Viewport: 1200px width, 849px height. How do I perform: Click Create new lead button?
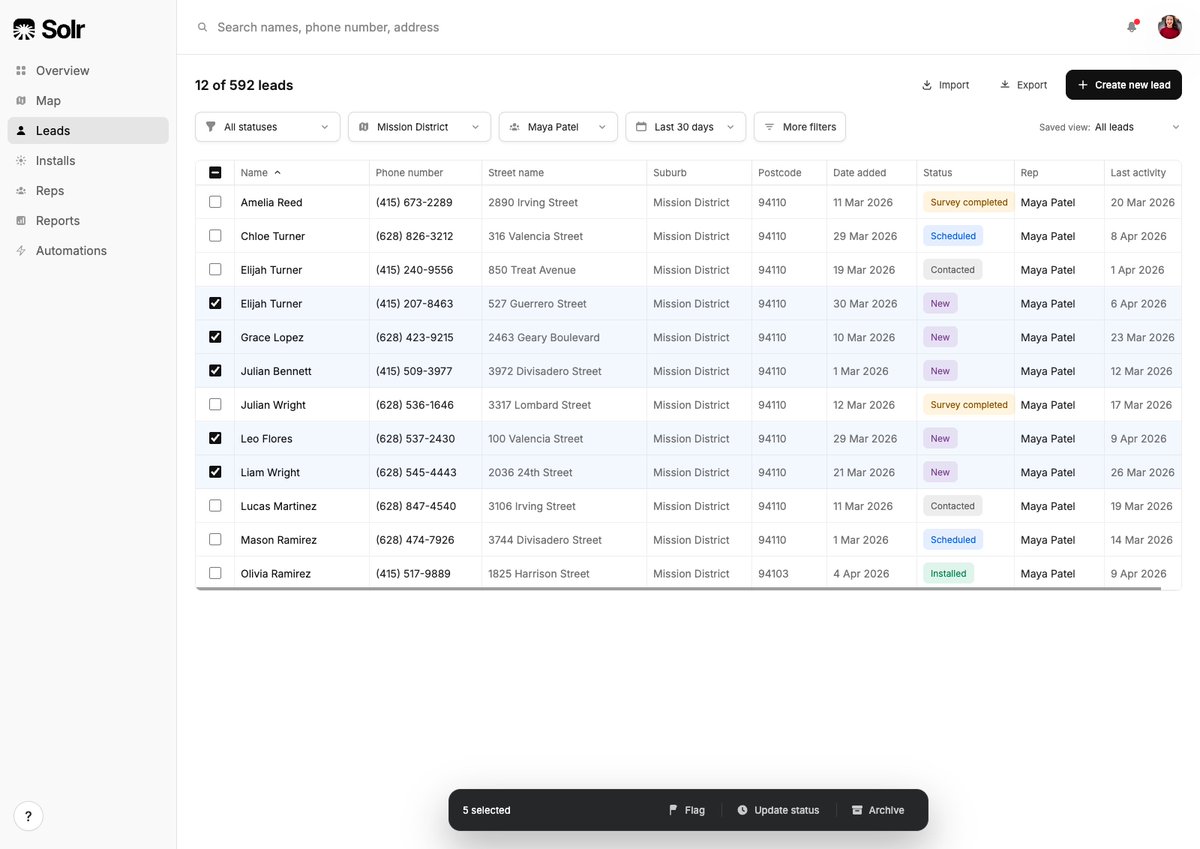point(1124,85)
